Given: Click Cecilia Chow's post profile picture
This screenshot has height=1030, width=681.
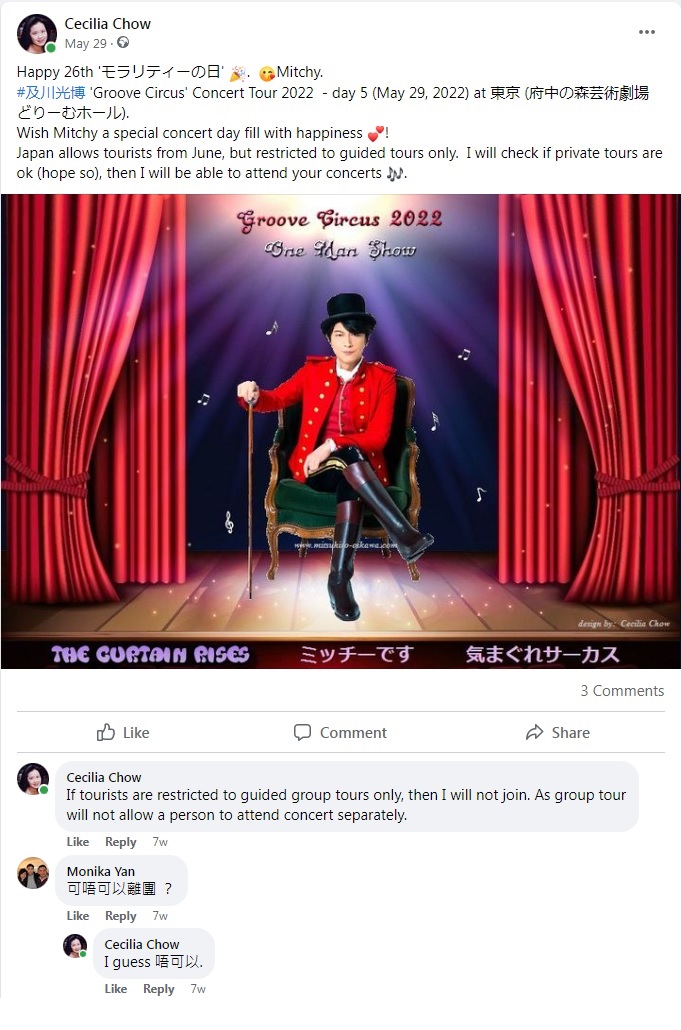Looking at the screenshot, I should point(36,33).
